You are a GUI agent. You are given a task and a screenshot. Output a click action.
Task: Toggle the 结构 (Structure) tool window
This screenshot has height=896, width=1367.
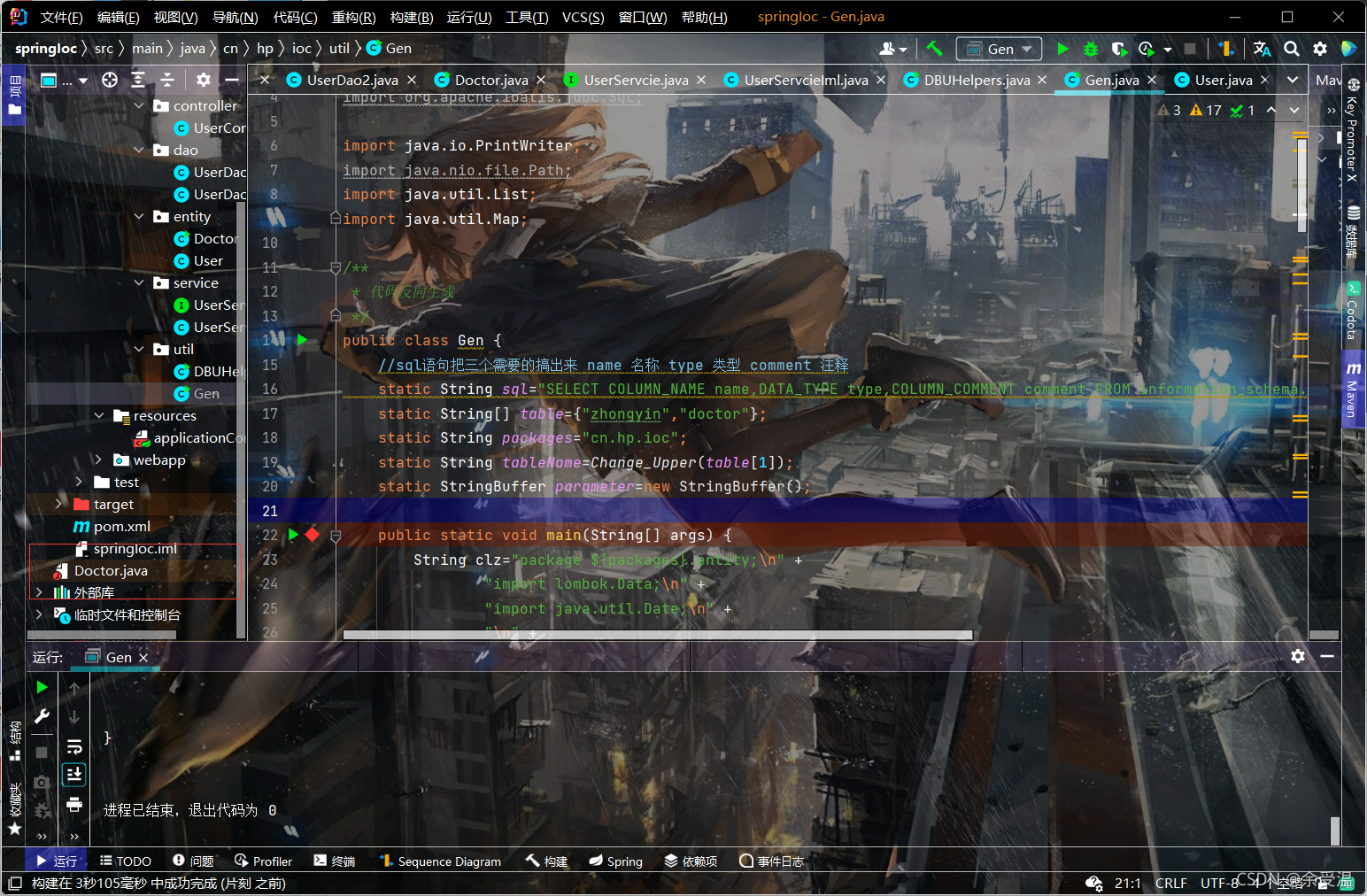15,740
